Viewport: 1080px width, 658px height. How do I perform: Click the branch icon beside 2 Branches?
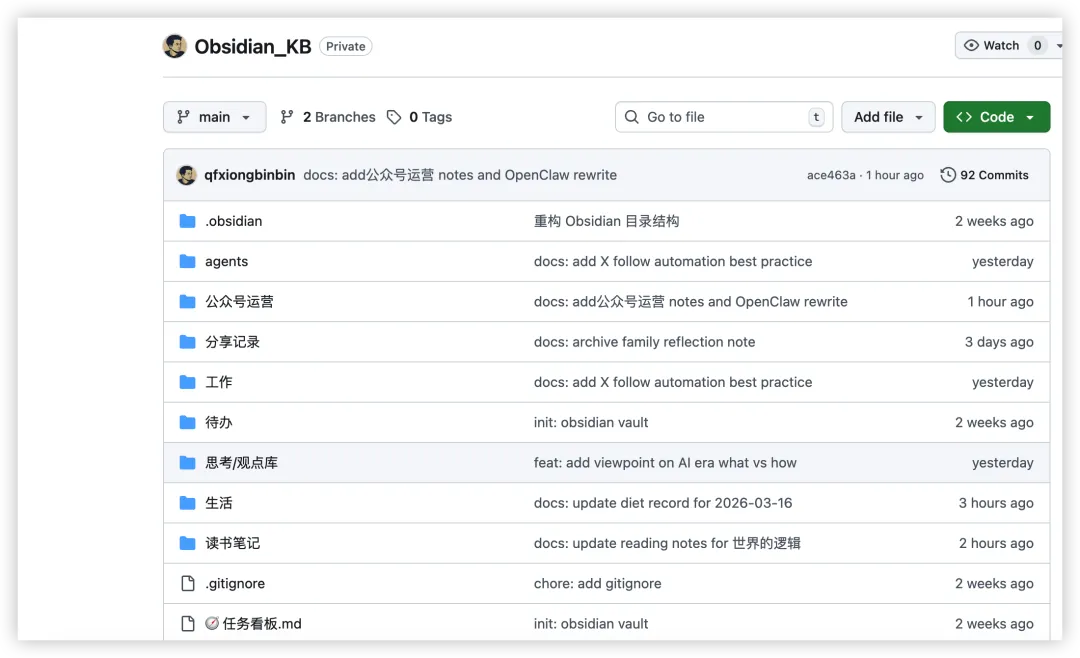pyautogui.click(x=287, y=117)
